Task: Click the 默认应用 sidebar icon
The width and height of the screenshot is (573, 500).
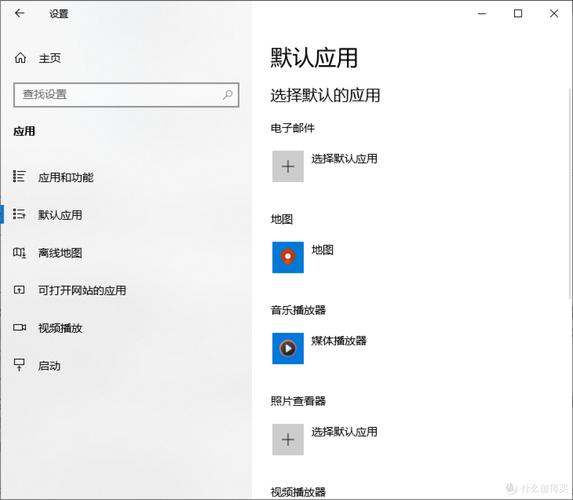Action: click(19, 214)
